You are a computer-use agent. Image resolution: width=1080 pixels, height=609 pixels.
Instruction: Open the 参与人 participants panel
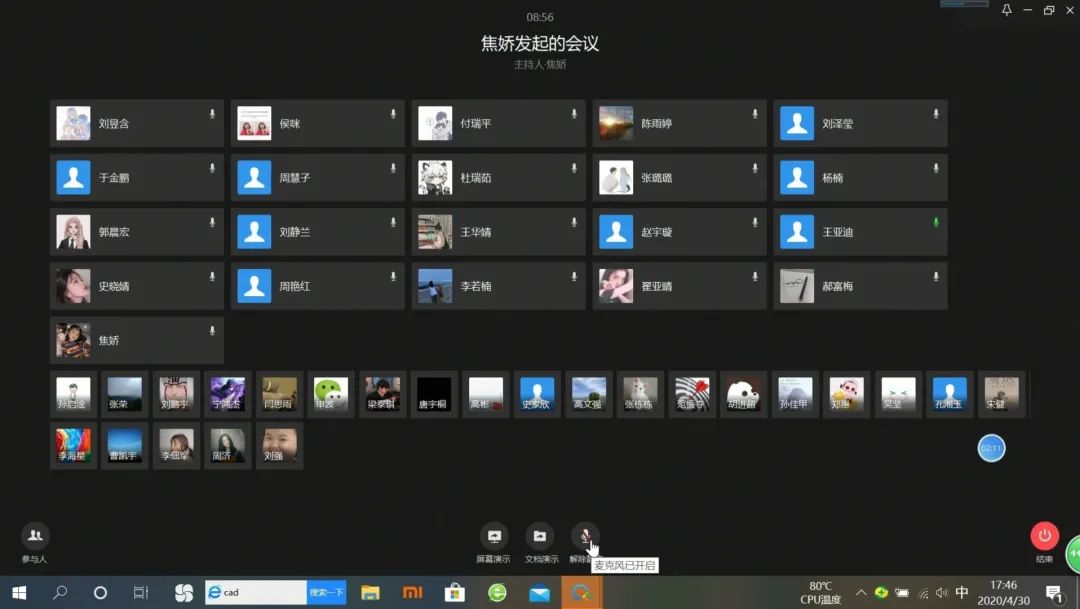pyautogui.click(x=34, y=537)
